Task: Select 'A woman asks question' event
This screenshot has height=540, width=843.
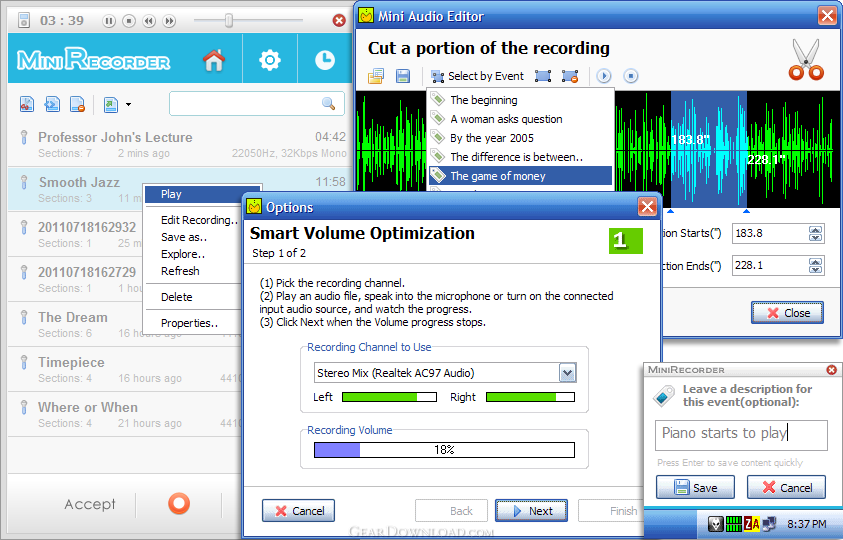Action: click(x=520, y=119)
